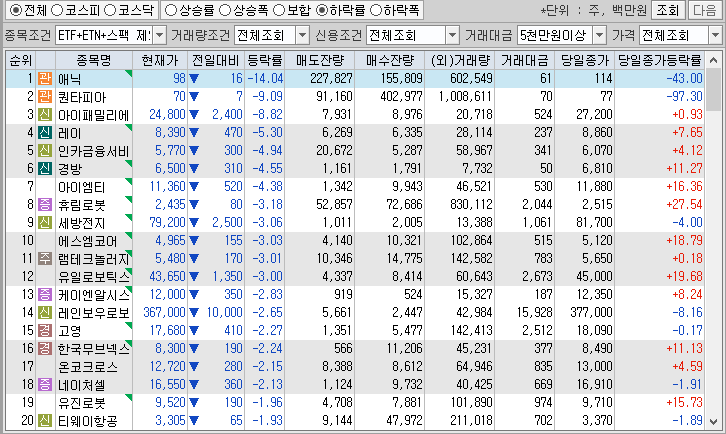Click the 경 badge on 한국무브넥스 row
The height and width of the screenshot is (434, 726).
[x=44, y=348]
